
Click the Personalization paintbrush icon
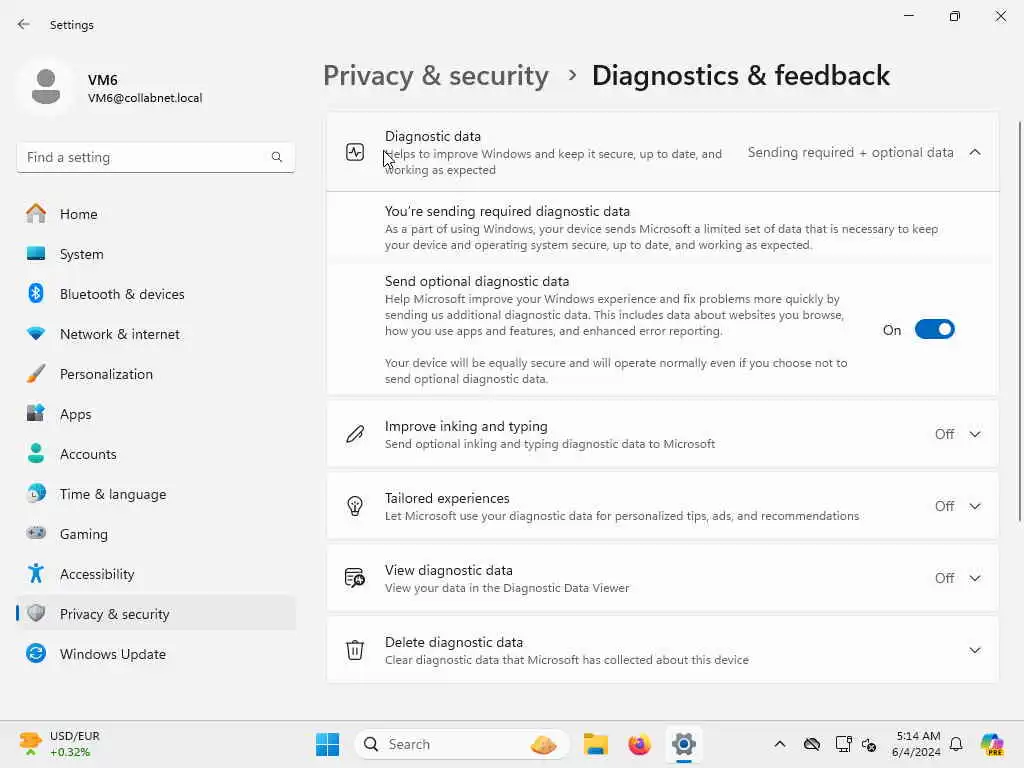36,374
